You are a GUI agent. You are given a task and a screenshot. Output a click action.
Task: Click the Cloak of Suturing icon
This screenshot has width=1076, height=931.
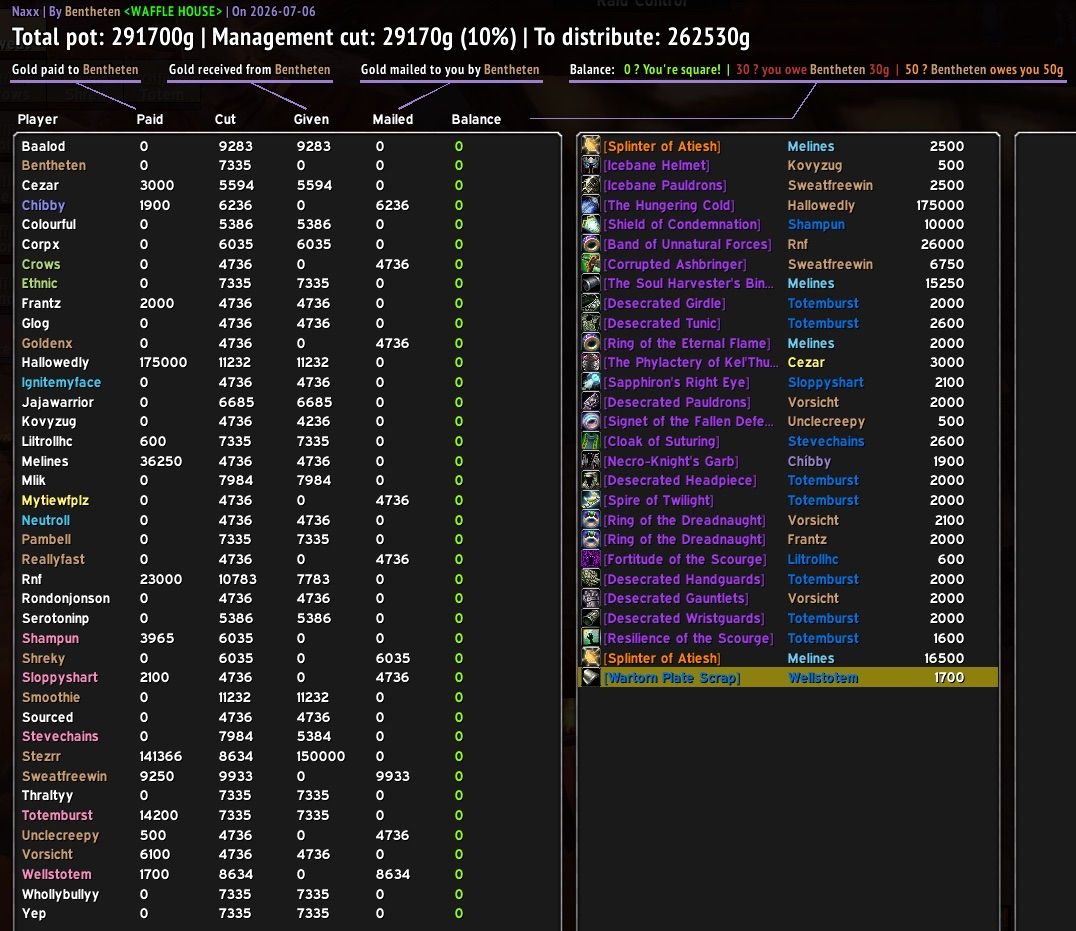[591, 441]
